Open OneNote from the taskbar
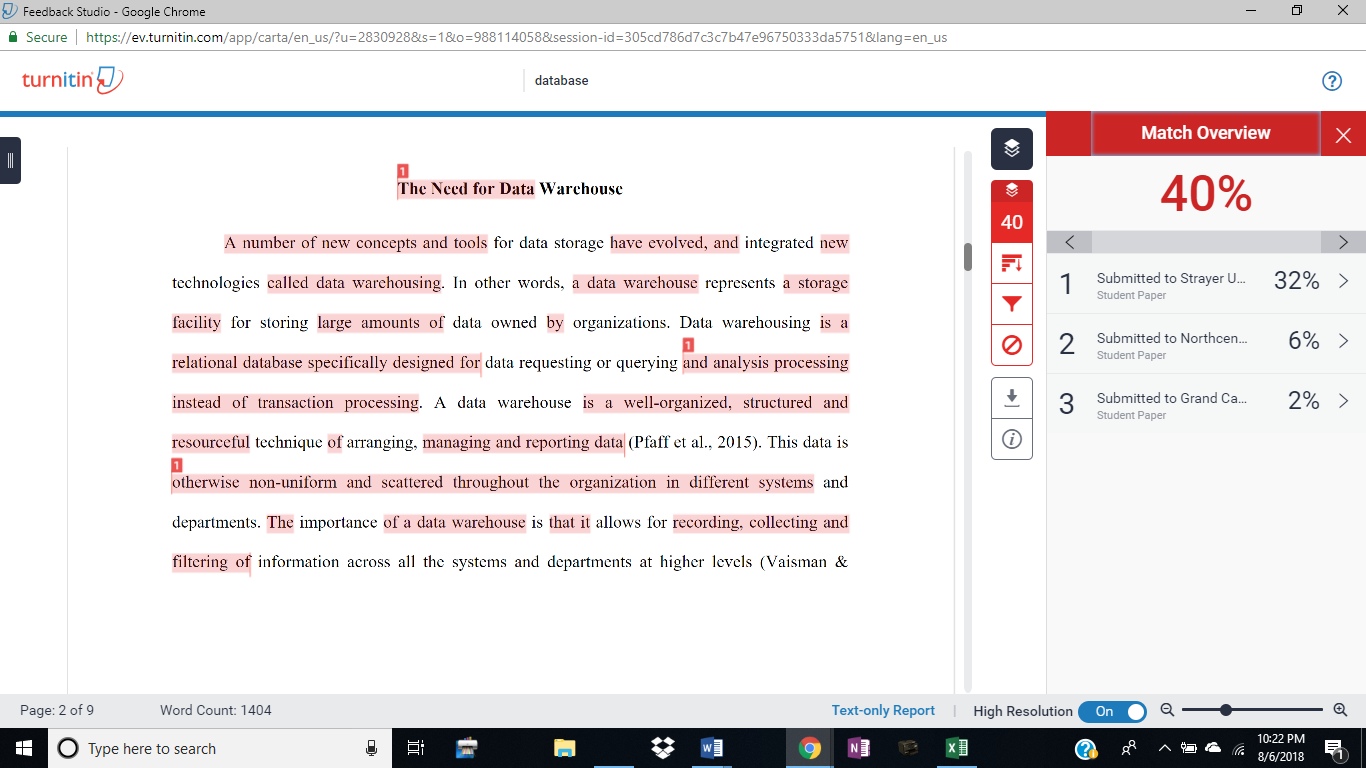Screen dimensions: 1366x768 point(859,748)
